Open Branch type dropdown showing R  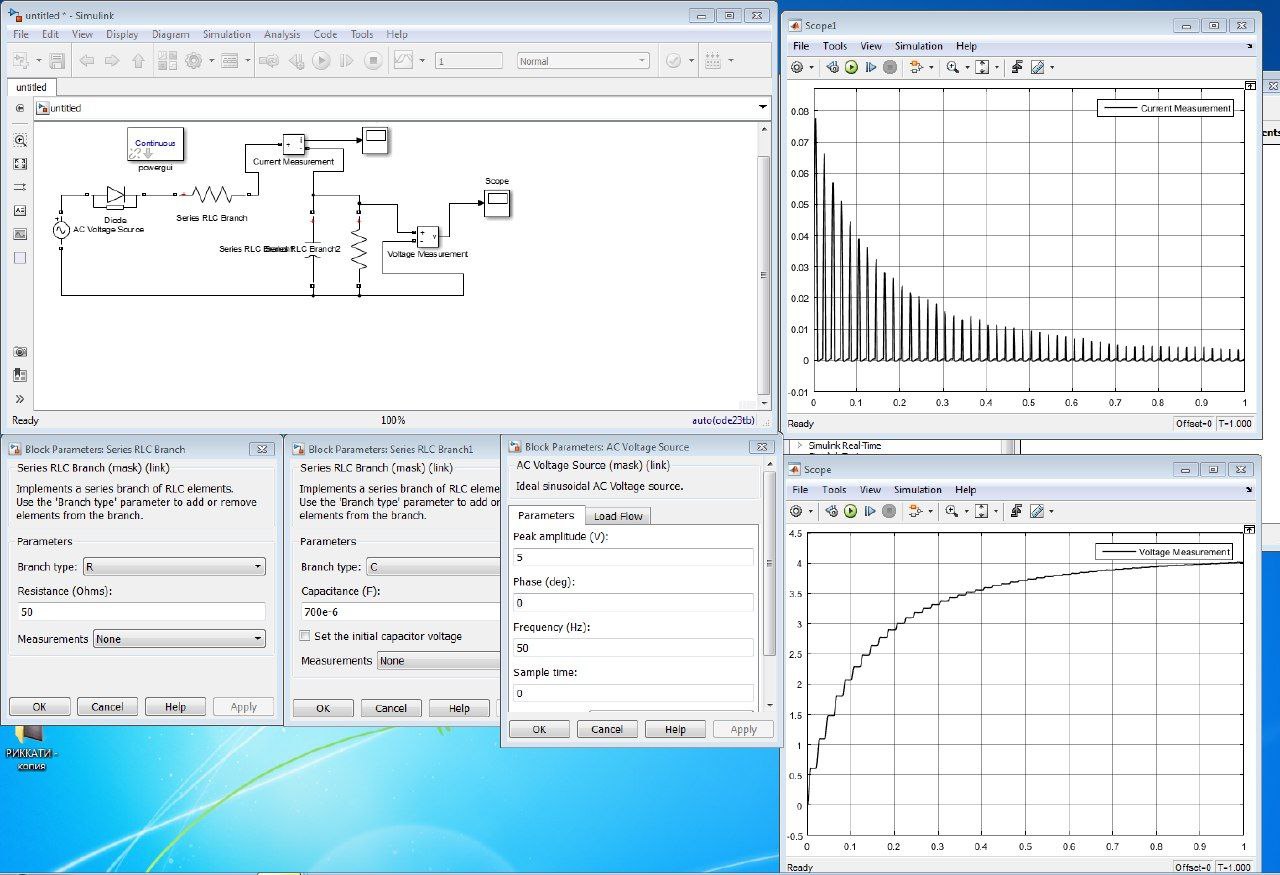coord(174,567)
